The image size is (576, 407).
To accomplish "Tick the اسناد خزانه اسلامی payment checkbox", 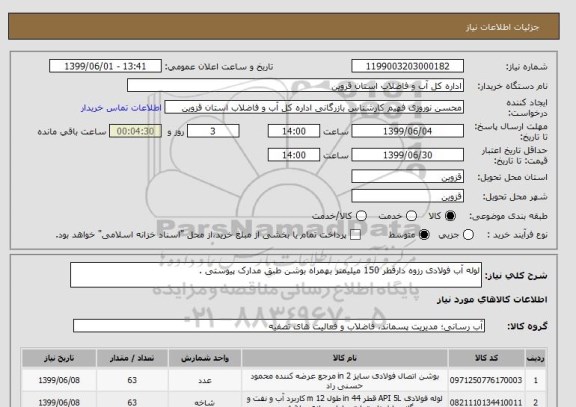I will click(355, 235).
